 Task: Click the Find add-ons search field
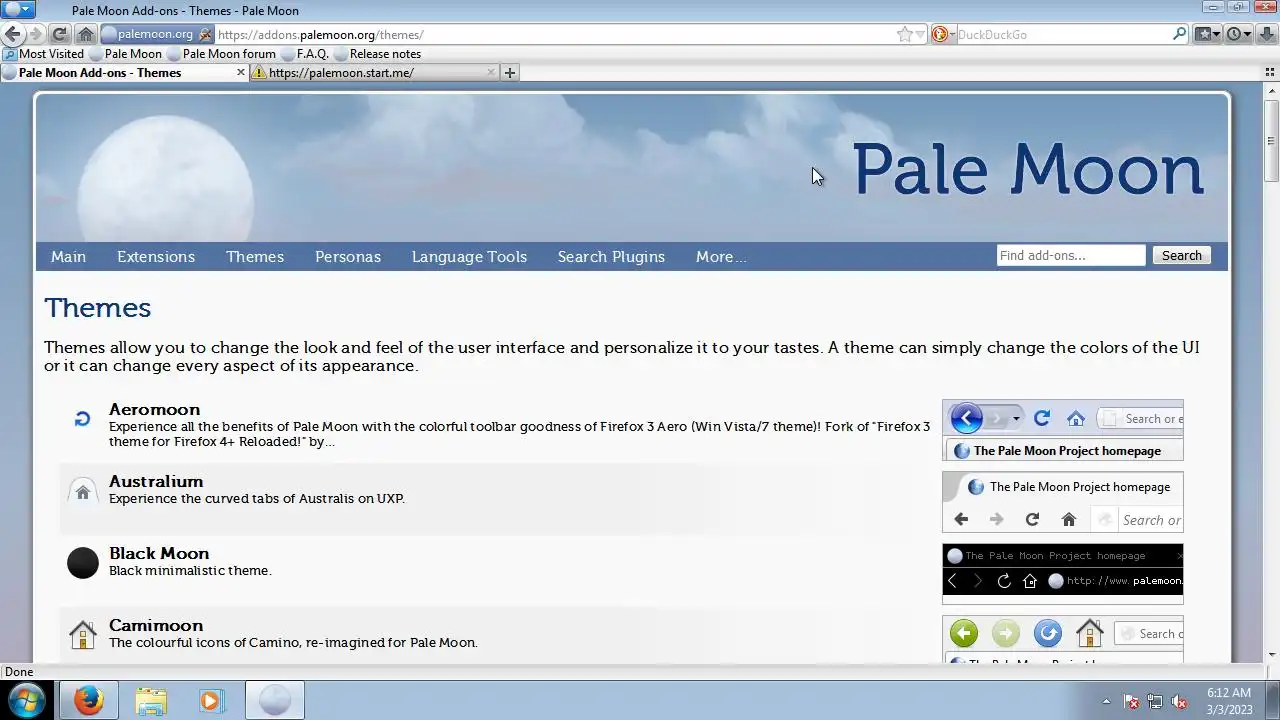pyautogui.click(x=1071, y=256)
